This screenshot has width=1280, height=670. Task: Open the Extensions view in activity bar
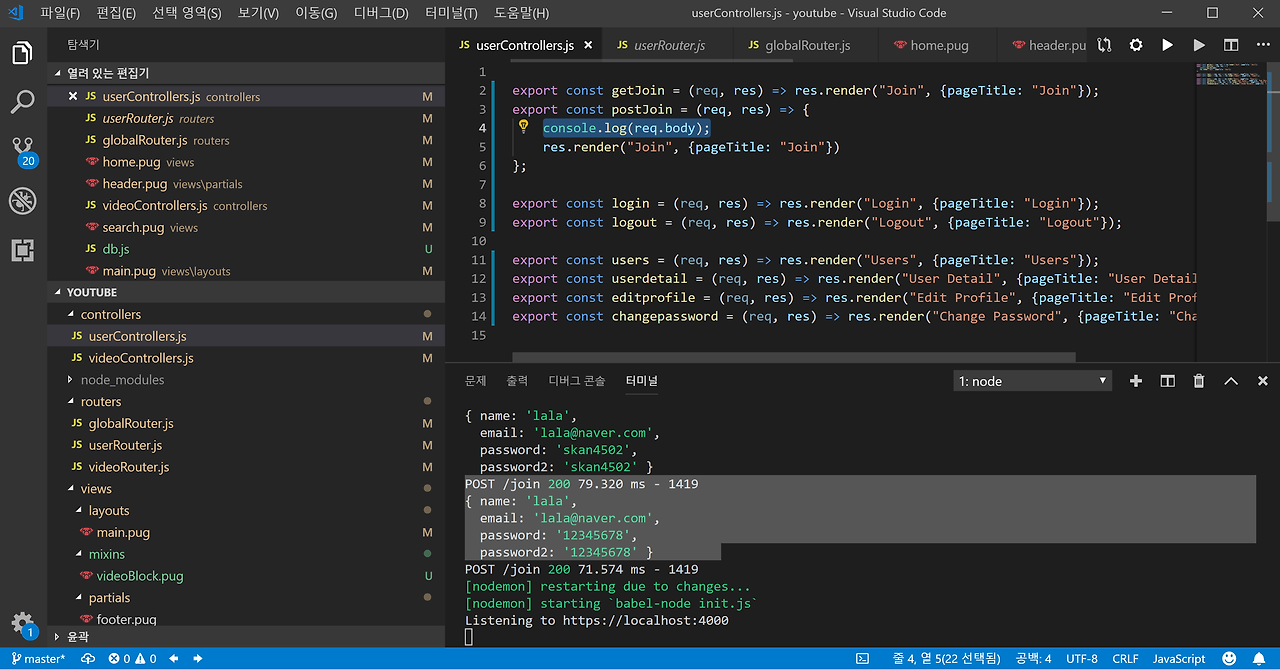pyautogui.click(x=22, y=250)
